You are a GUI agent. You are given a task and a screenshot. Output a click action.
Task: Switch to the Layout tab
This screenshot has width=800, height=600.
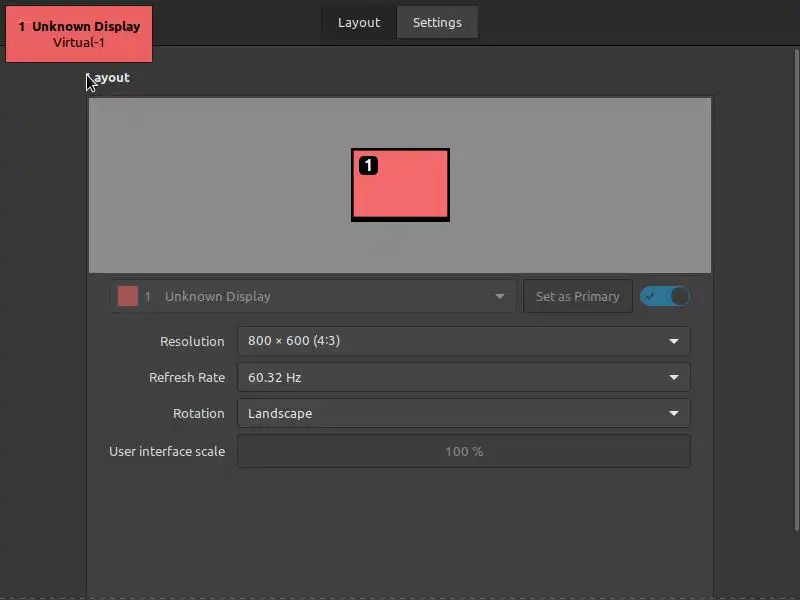(359, 22)
